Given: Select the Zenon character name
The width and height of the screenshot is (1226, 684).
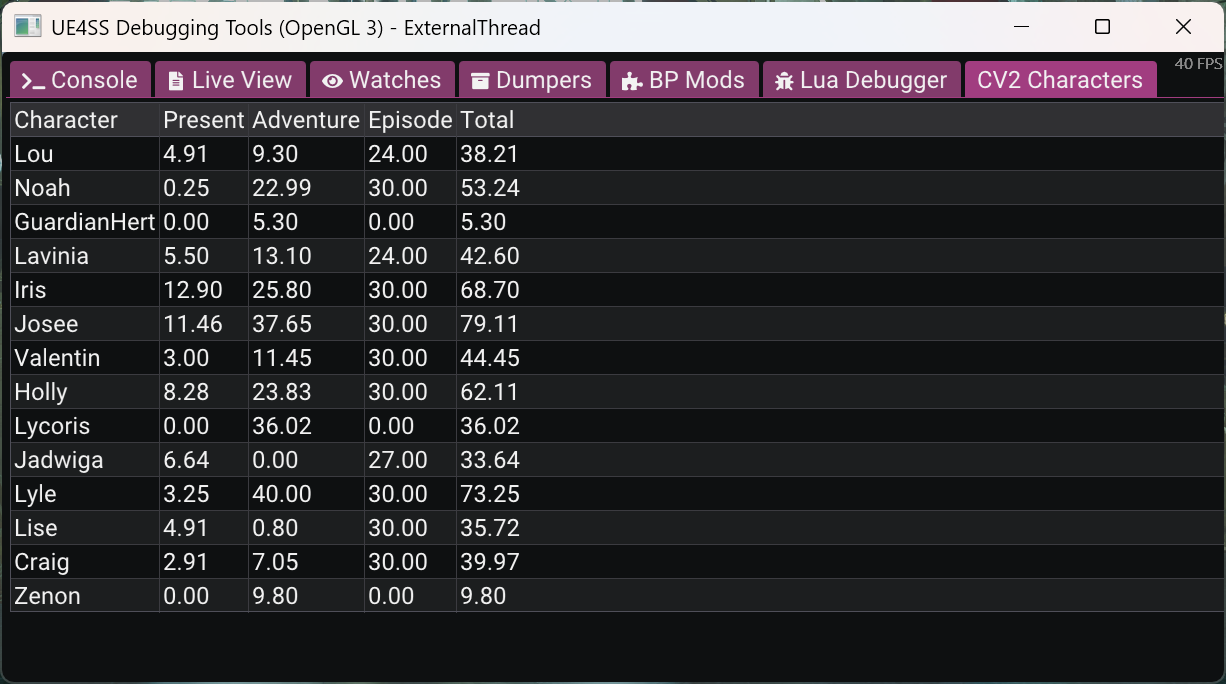Looking at the screenshot, I should [x=47, y=596].
